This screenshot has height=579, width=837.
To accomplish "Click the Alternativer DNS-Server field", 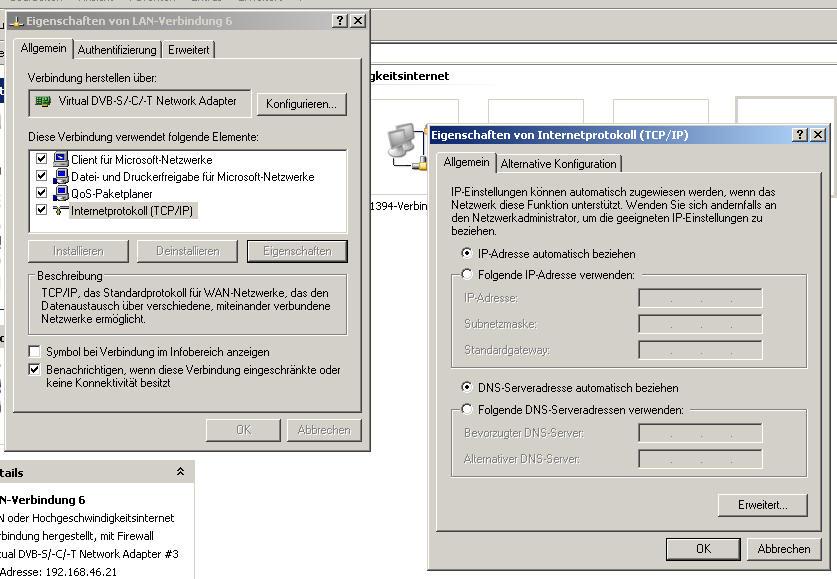I will (x=700, y=458).
